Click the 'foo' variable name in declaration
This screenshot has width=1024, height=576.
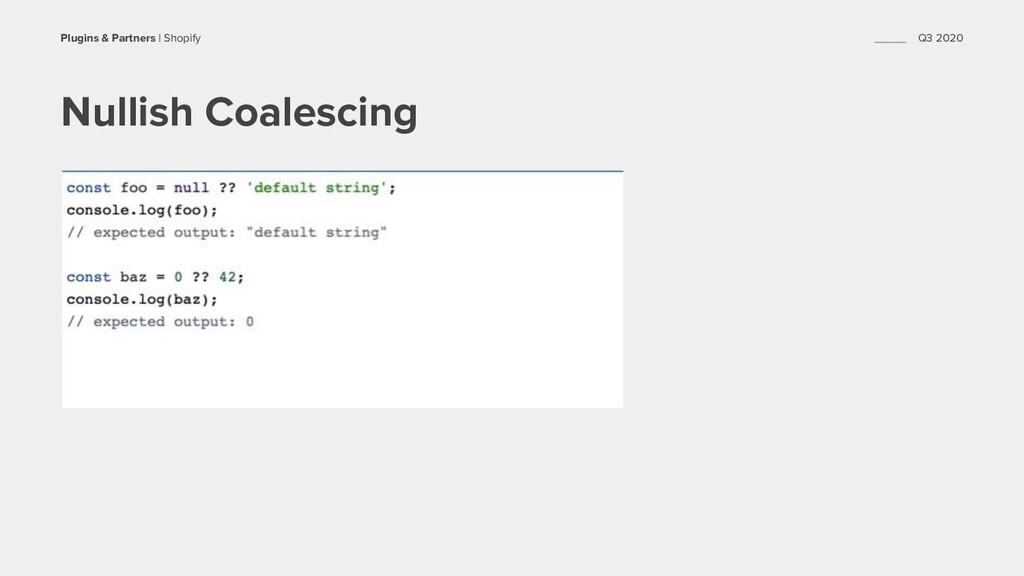point(134,188)
